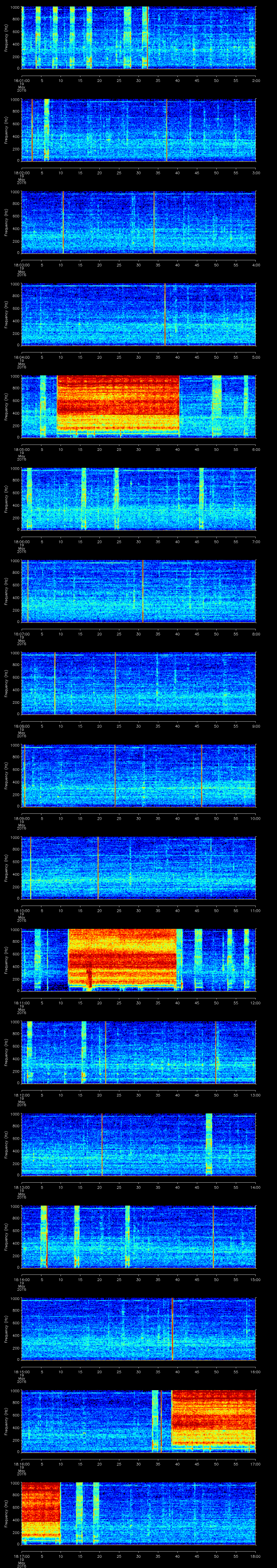The width and height of the screenshot is (277, 1568).
Task: Select the spectrogram panel starting at 18:04:00
Action: pos(139,314)
